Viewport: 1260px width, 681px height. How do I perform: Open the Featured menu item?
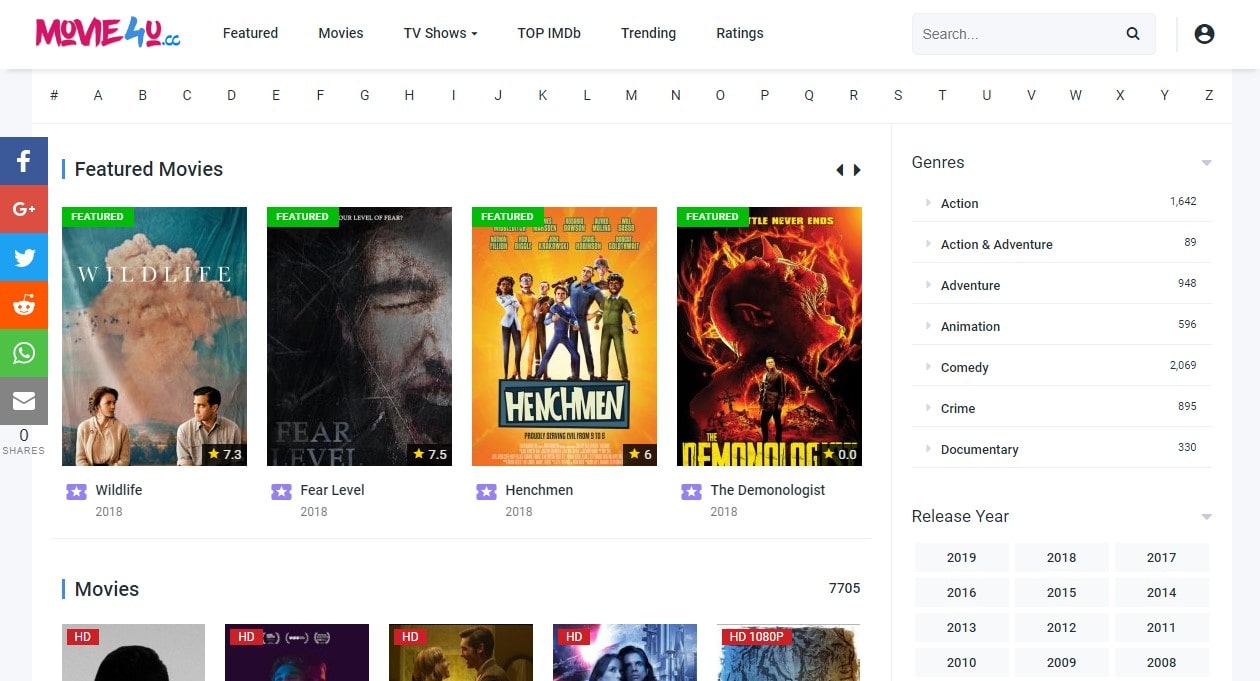click(250, 33)
